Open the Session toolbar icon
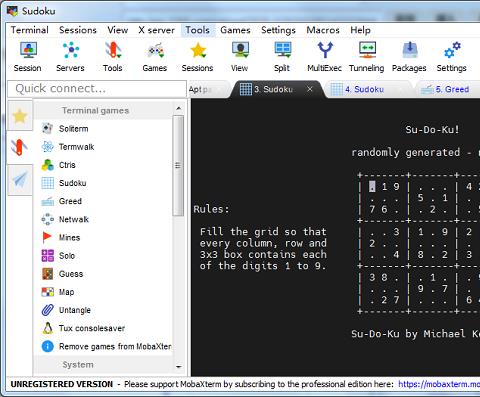This screenshot has width=480, height=397. (x=28, y=57)
